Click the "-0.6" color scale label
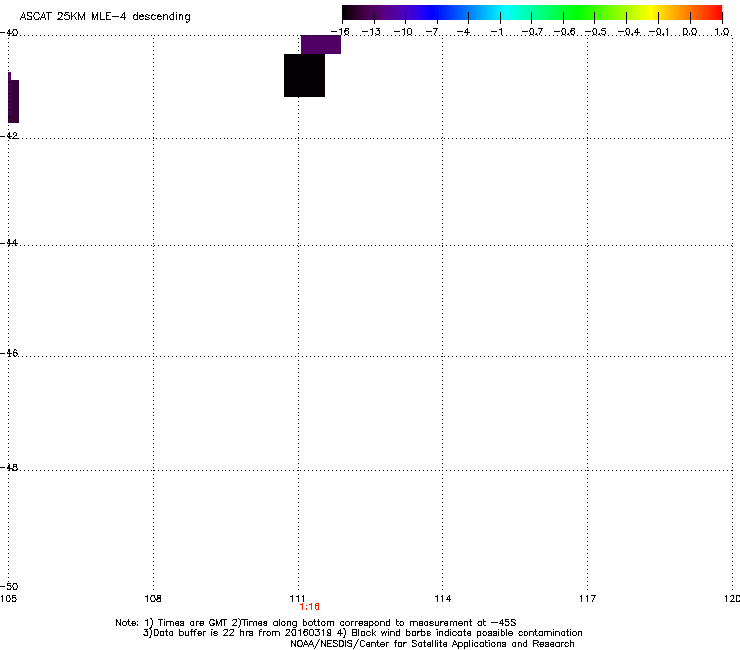 tap(564, 32)
